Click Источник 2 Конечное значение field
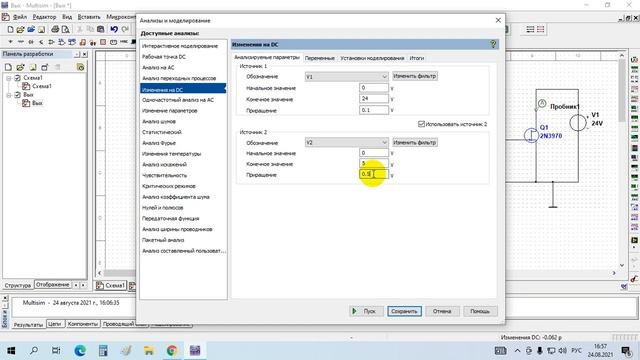 [374, 164]
